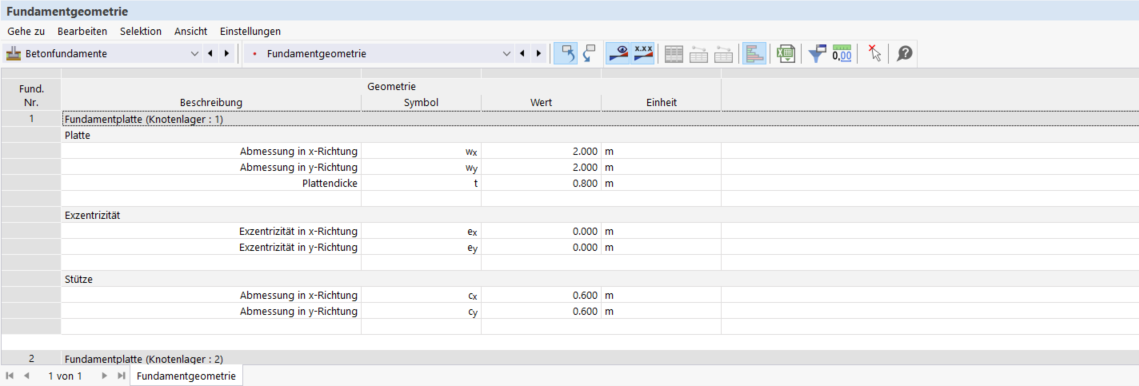Select the Fundamentplatte (Knotenlager : 2) row
The image size is (1139, 386).
tap(599, 358)
